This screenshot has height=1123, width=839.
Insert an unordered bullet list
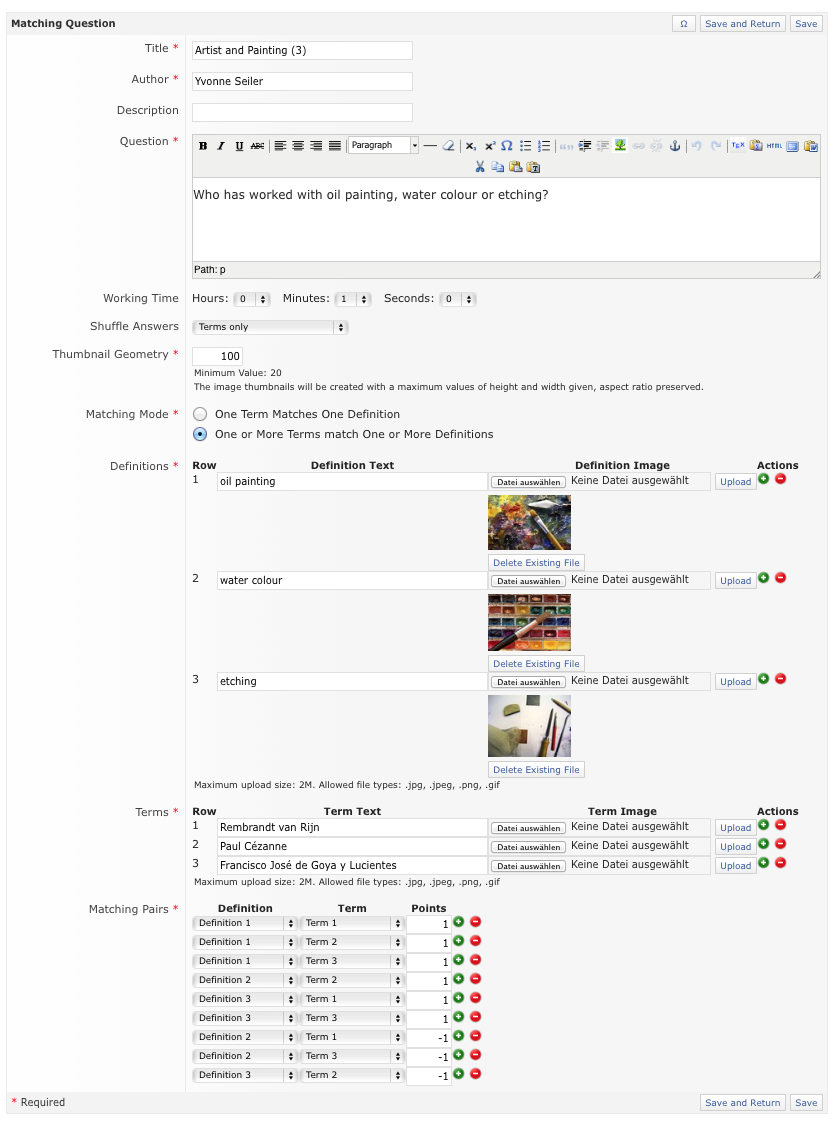[525, 146]
